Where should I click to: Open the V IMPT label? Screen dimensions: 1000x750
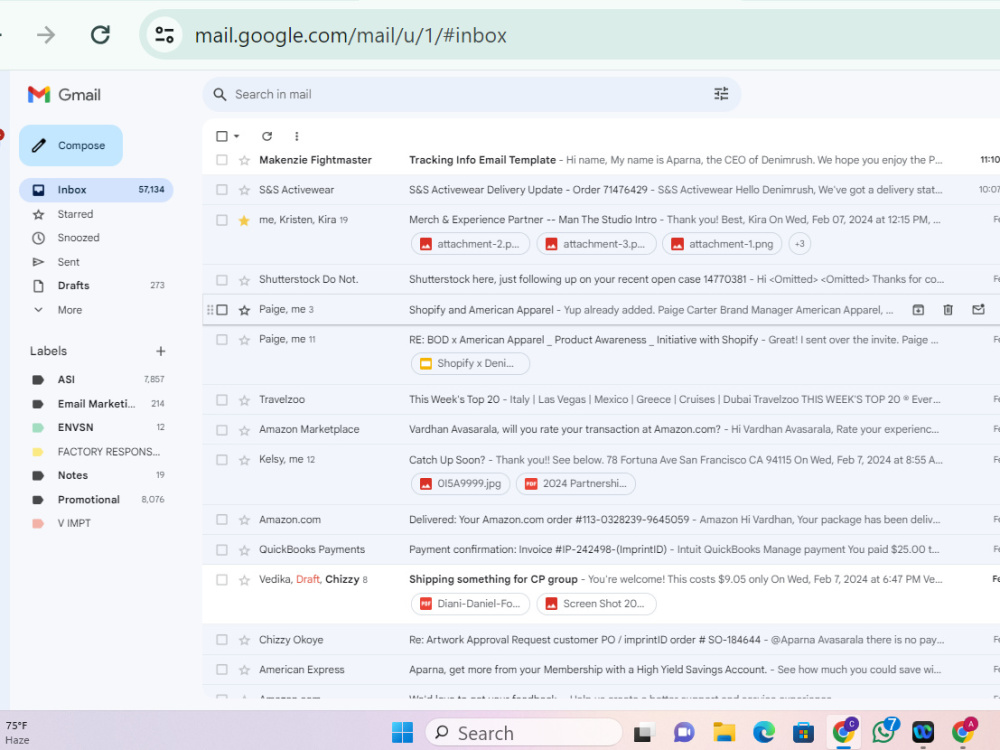96,523
